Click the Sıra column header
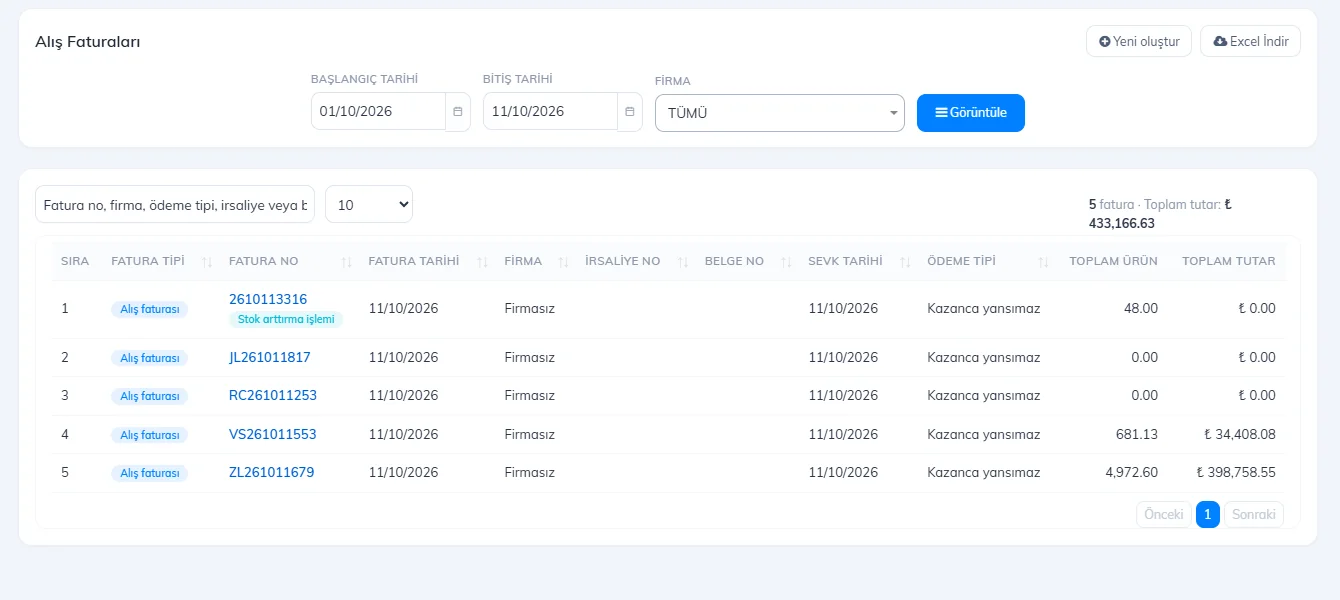 coord(75,261)
